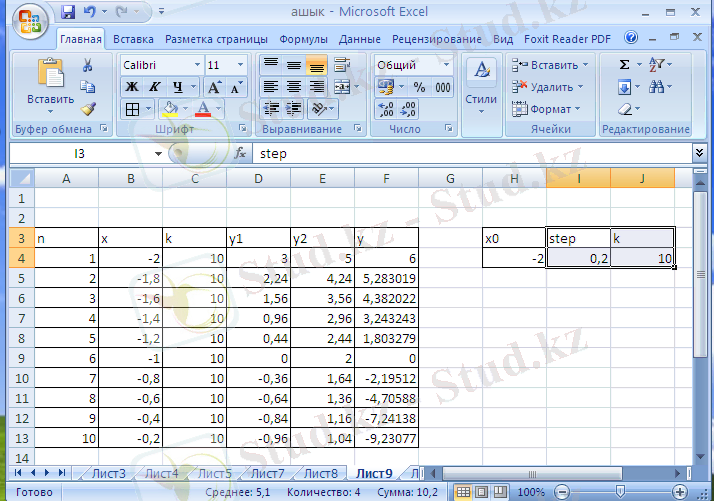Screen dimensions: 714x501
Task: Click the Вставить paste button
Action: (x=50, y=85)
